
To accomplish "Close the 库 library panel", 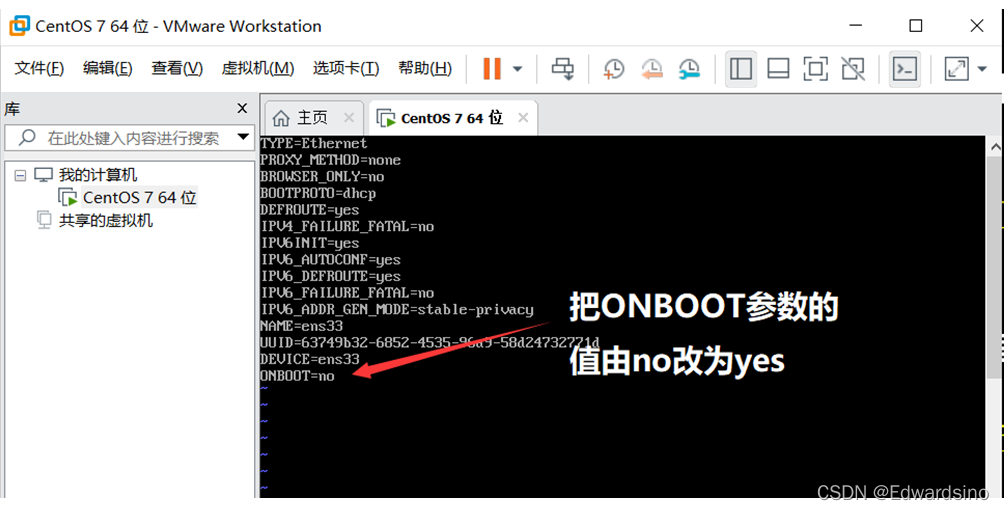I will click(x=242, y=109).
